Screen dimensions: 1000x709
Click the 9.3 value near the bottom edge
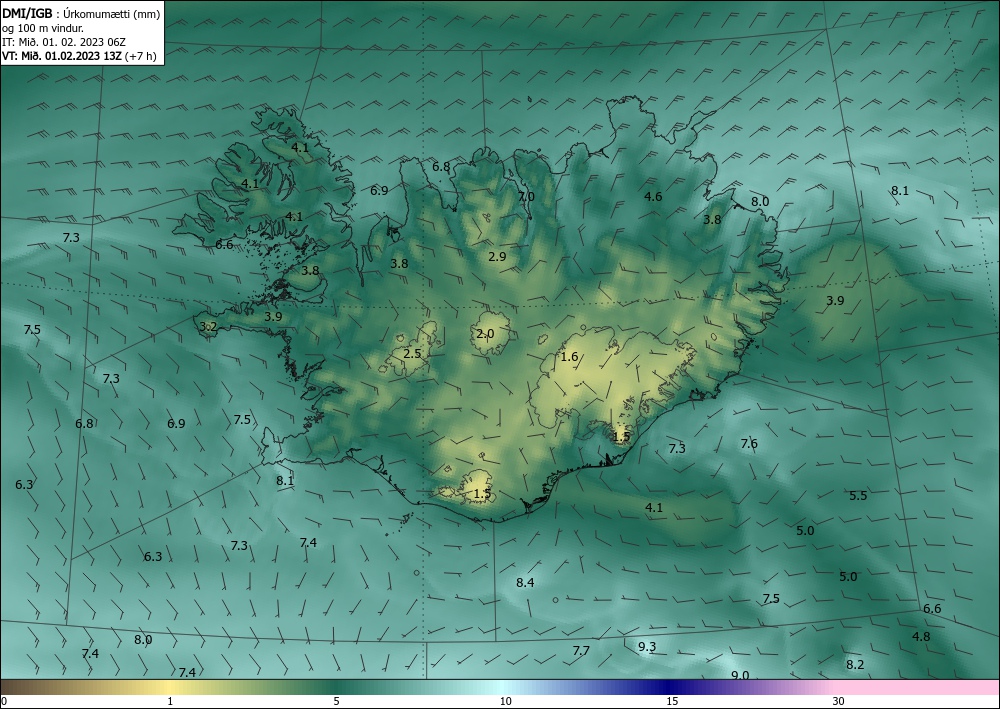(647, 647)
